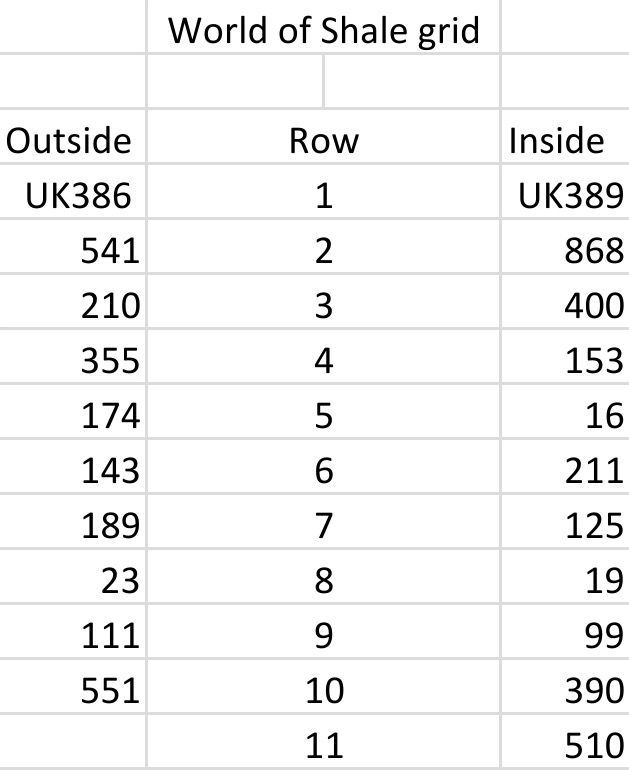Select the Inside cell with value 868
629x770 pixels.
565,246
